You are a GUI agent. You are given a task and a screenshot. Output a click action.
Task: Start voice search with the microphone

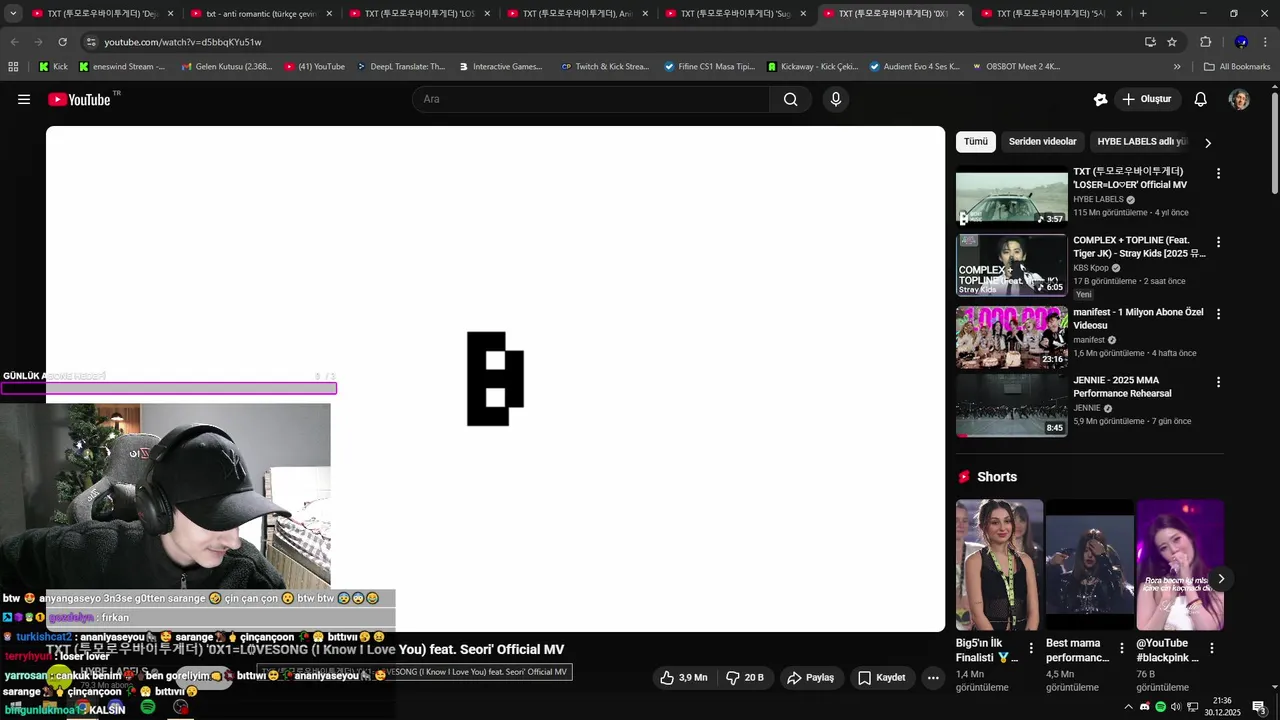pyautogui.click(x=836, y=99)
